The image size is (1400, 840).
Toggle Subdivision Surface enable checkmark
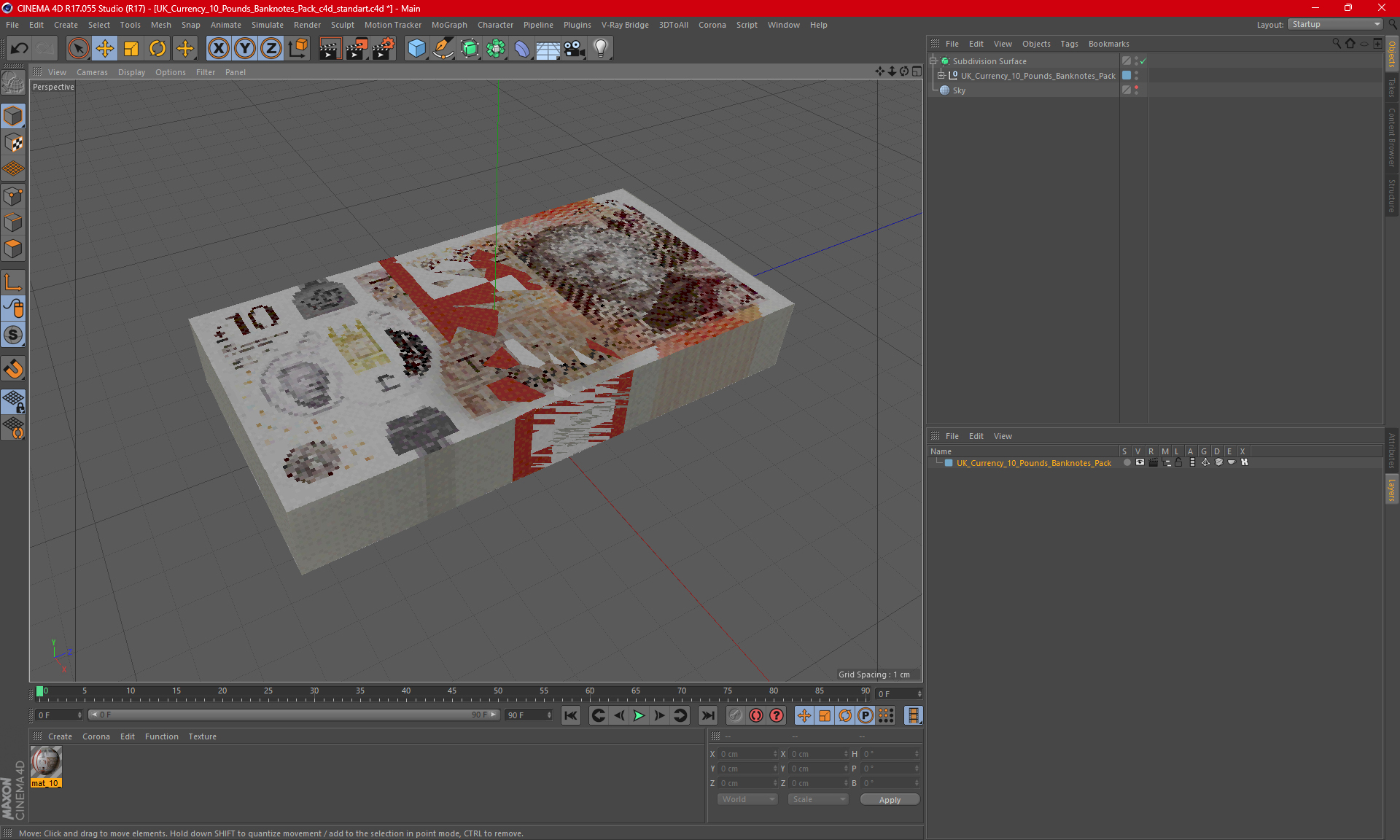click(1143, 61)
